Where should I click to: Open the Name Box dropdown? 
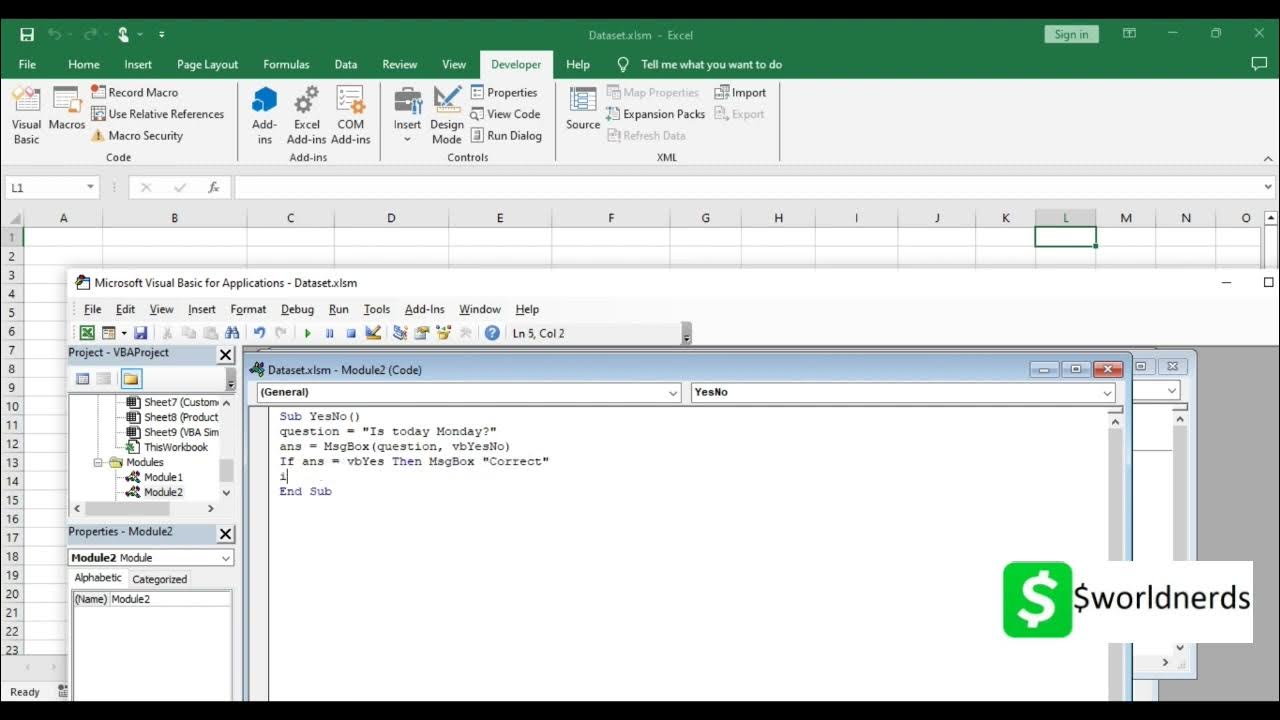90,187
